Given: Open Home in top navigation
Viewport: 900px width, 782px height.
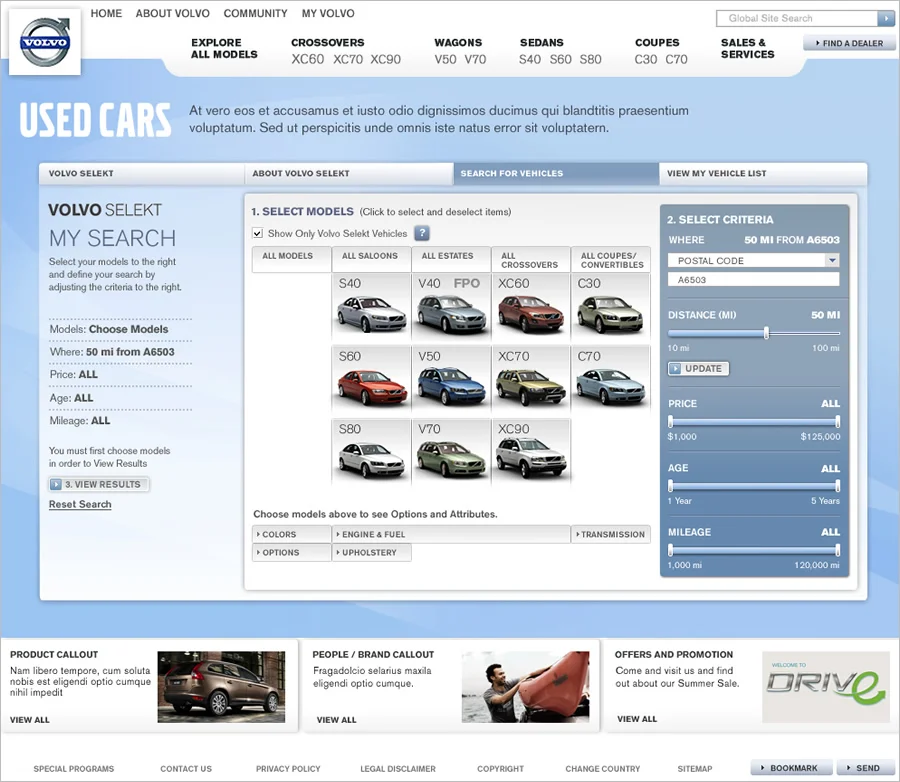Looking at the screenshot, I should [x=106, y=13].
